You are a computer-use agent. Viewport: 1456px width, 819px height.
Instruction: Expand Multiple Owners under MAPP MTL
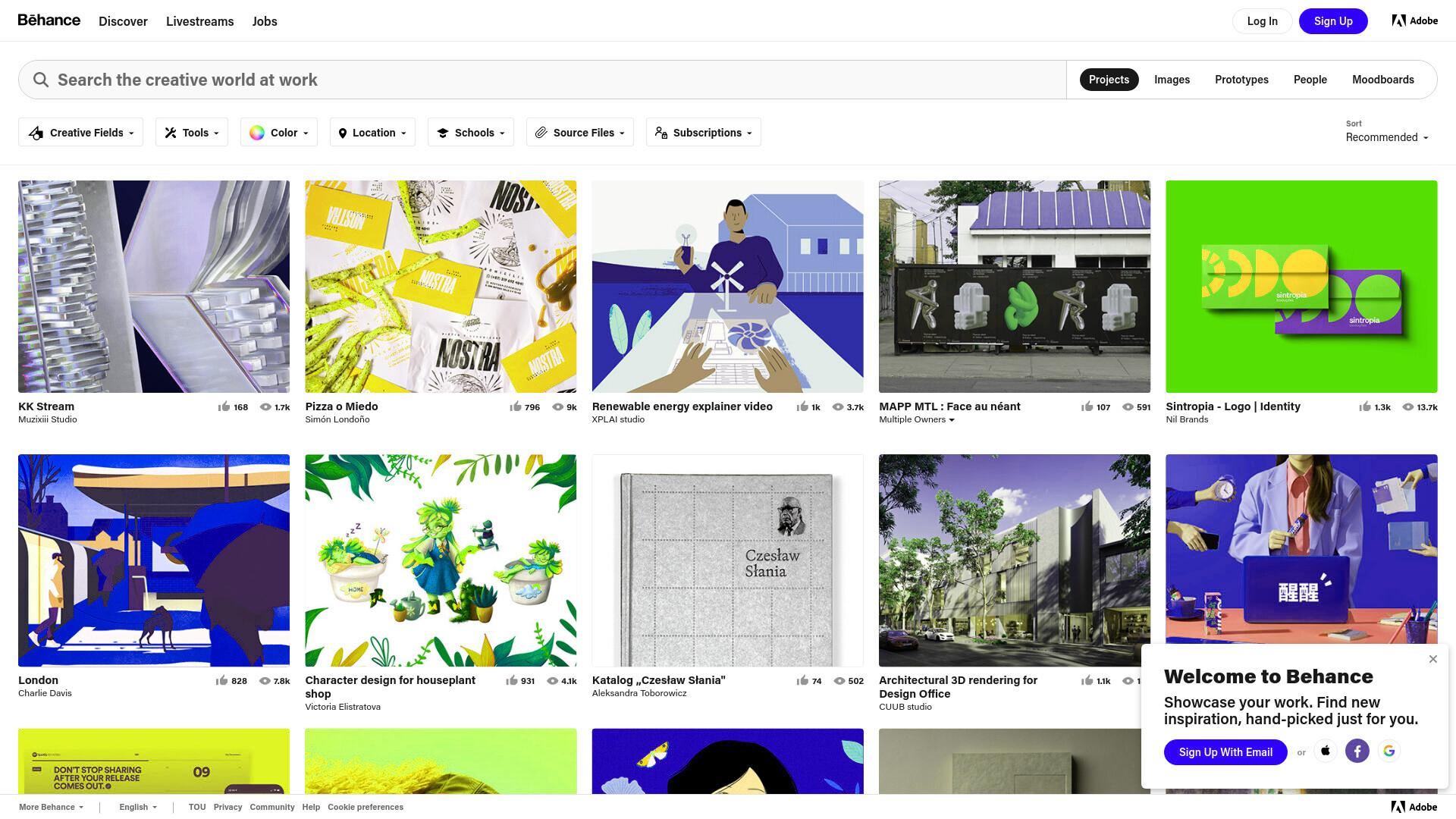(x=917, y=419)
